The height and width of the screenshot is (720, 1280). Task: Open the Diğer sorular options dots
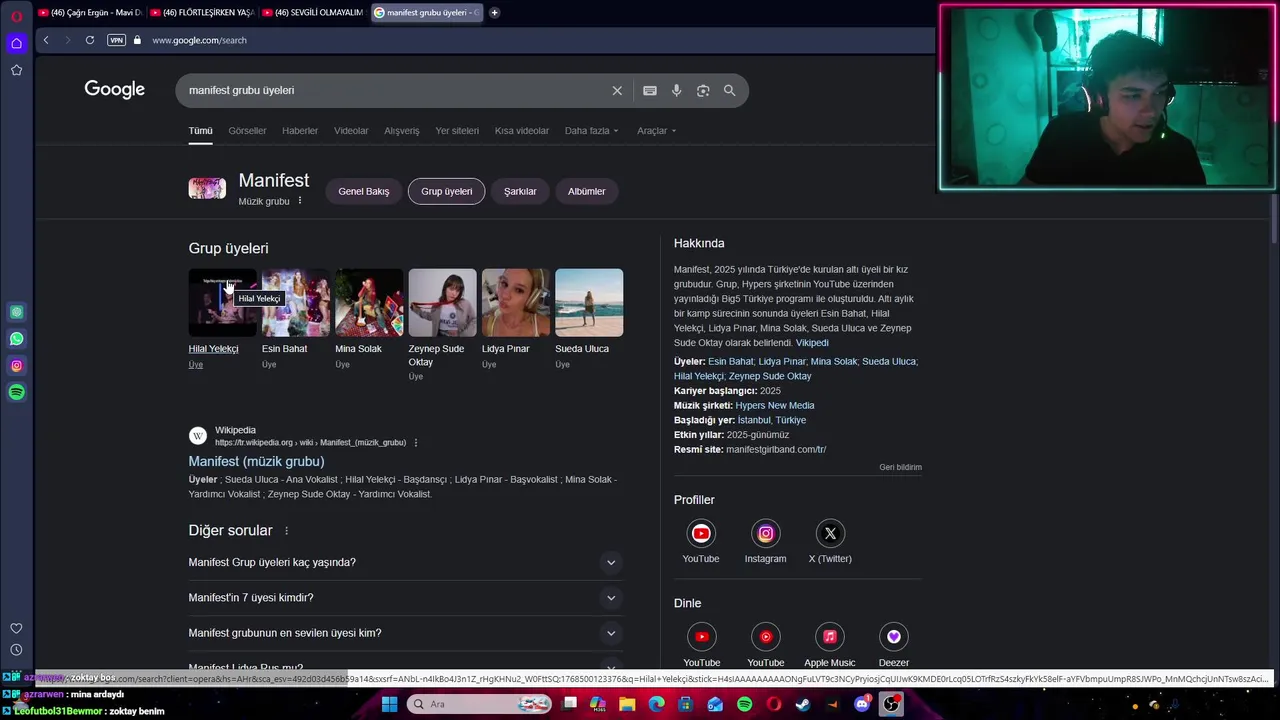click(x=287, y=531)
